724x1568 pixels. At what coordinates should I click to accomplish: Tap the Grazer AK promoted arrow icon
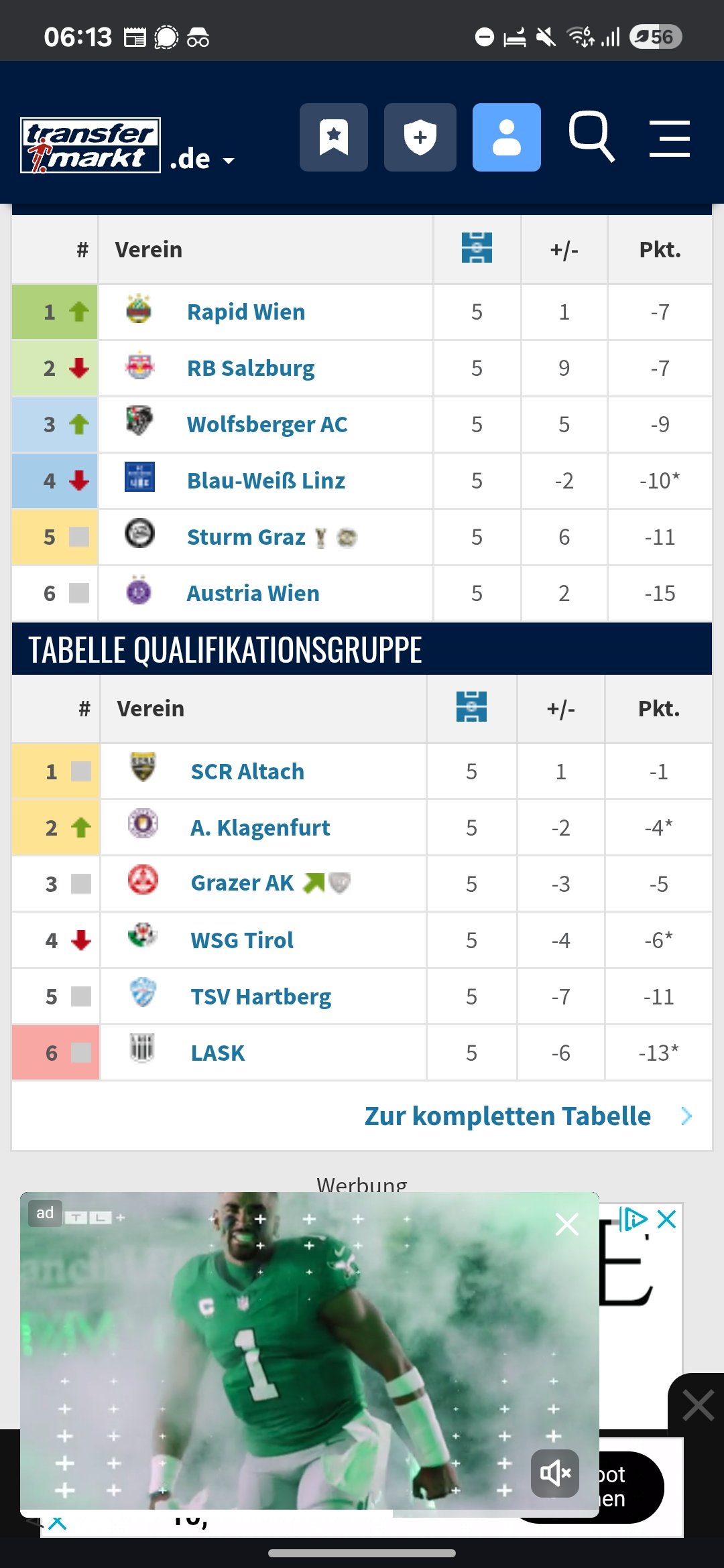[313, 883]
